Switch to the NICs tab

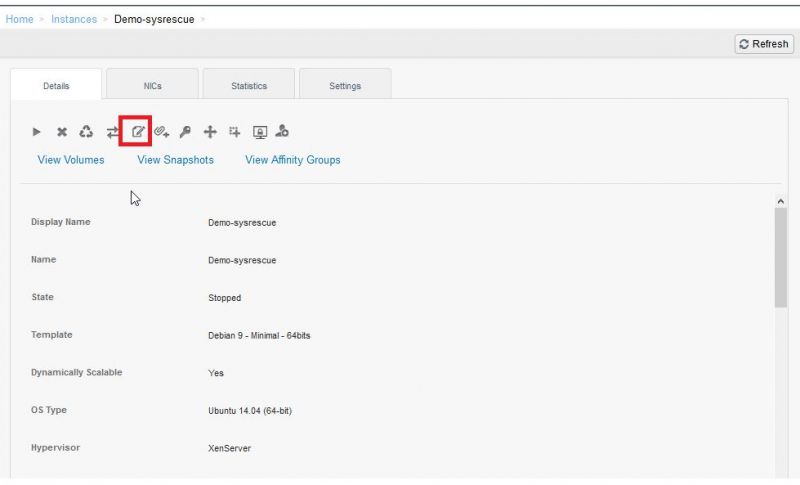[152, 86]
